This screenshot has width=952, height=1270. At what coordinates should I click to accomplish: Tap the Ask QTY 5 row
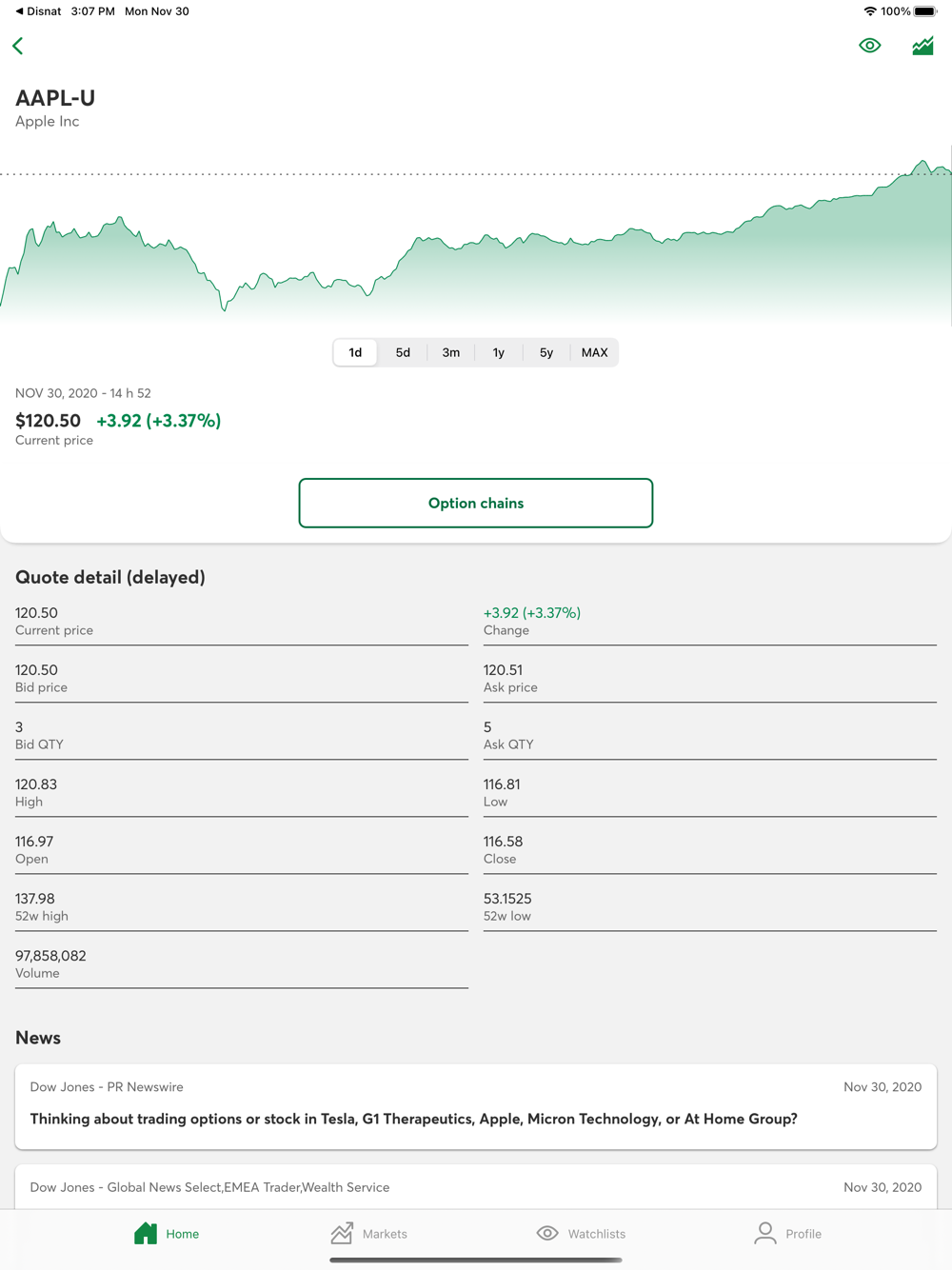coord(710,735)
